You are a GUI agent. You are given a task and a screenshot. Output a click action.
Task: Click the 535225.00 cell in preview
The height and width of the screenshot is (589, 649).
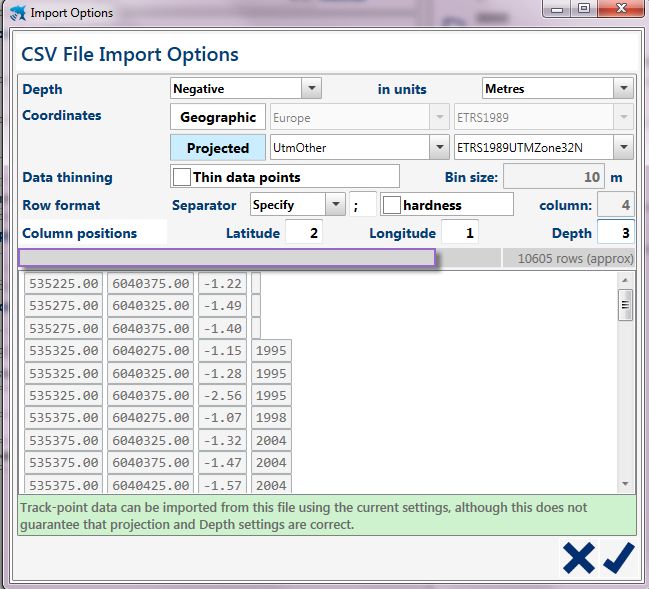64,283
